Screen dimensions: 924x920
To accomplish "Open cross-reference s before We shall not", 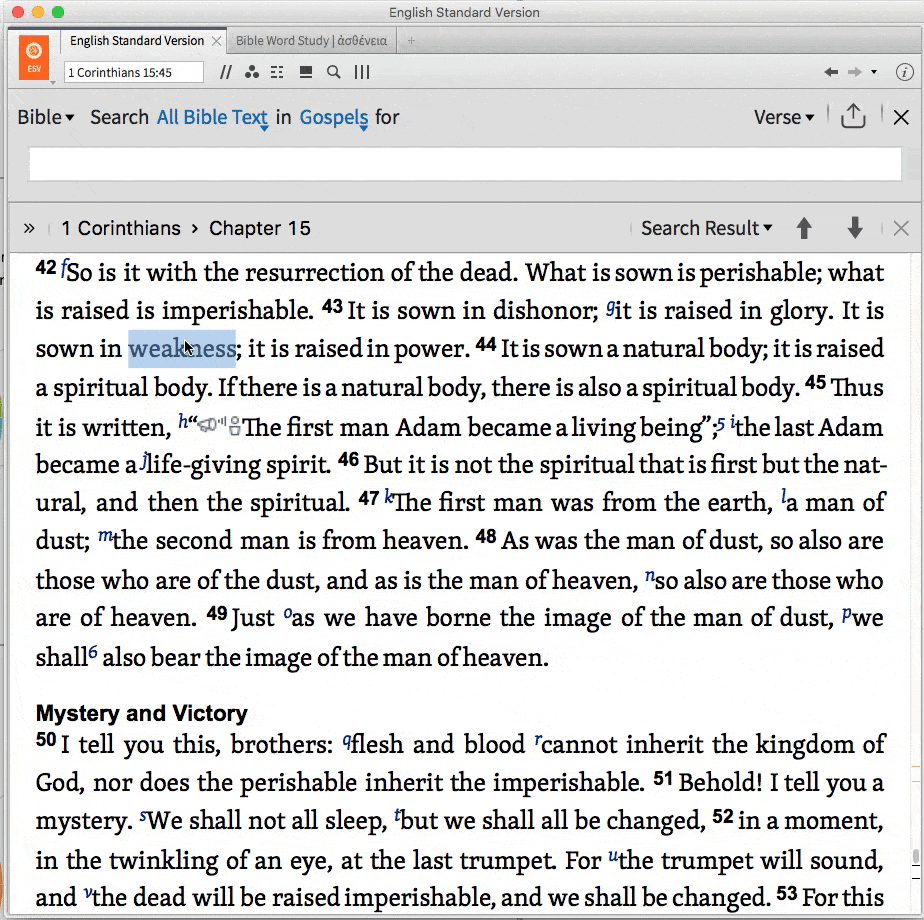I will (143, 816).
